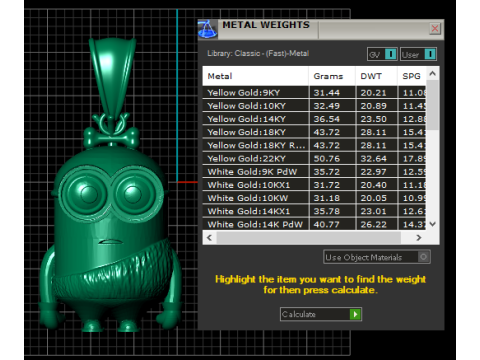Click the horizontal scroll-left arrow
480x360 pixels.
209,238
